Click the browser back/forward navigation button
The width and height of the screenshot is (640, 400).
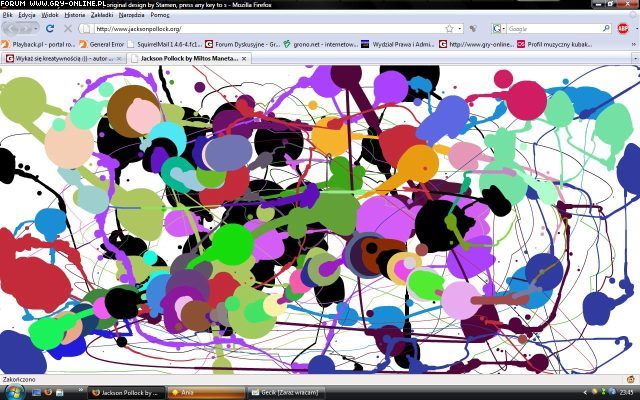[20, 29]
